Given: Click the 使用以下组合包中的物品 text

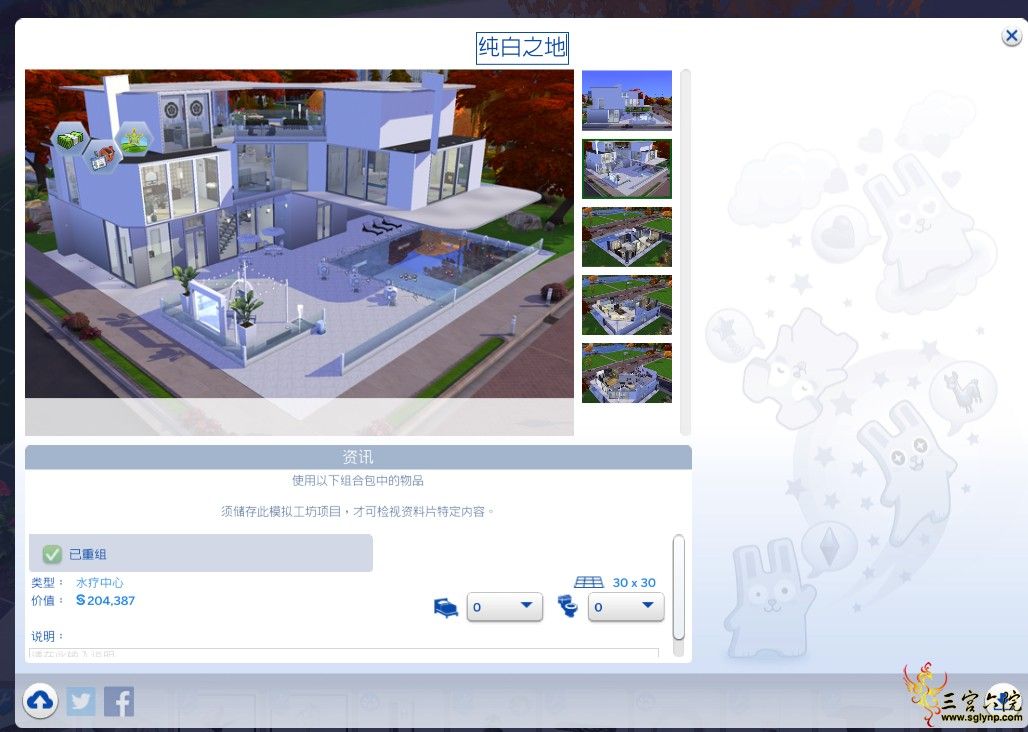Looking at the screenshot, I should [358, 480].
